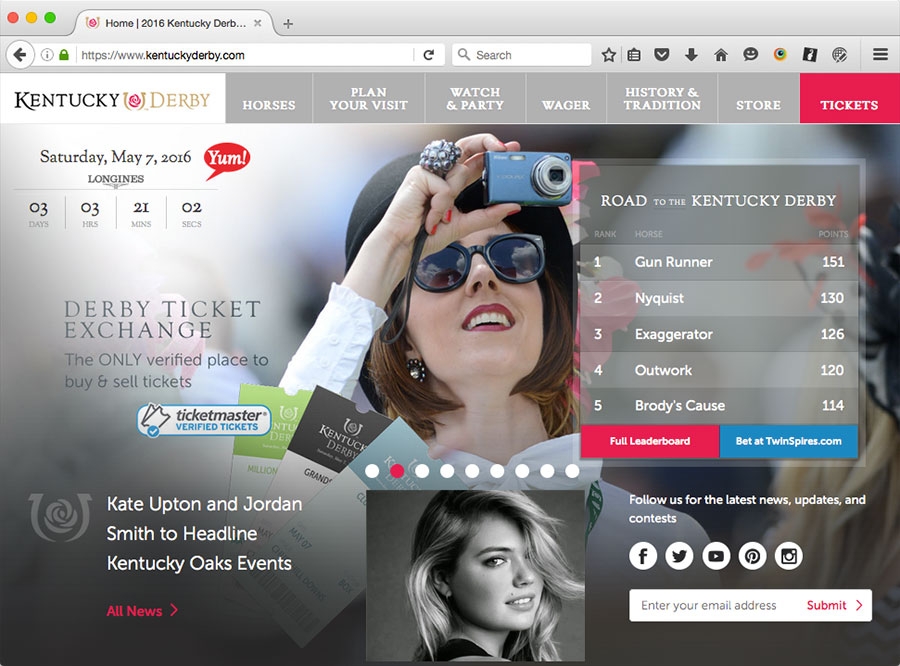Viewport: 900px width, 666px height.
Task: Open the Firefox hamburger menu
Action: pos(880,55)
